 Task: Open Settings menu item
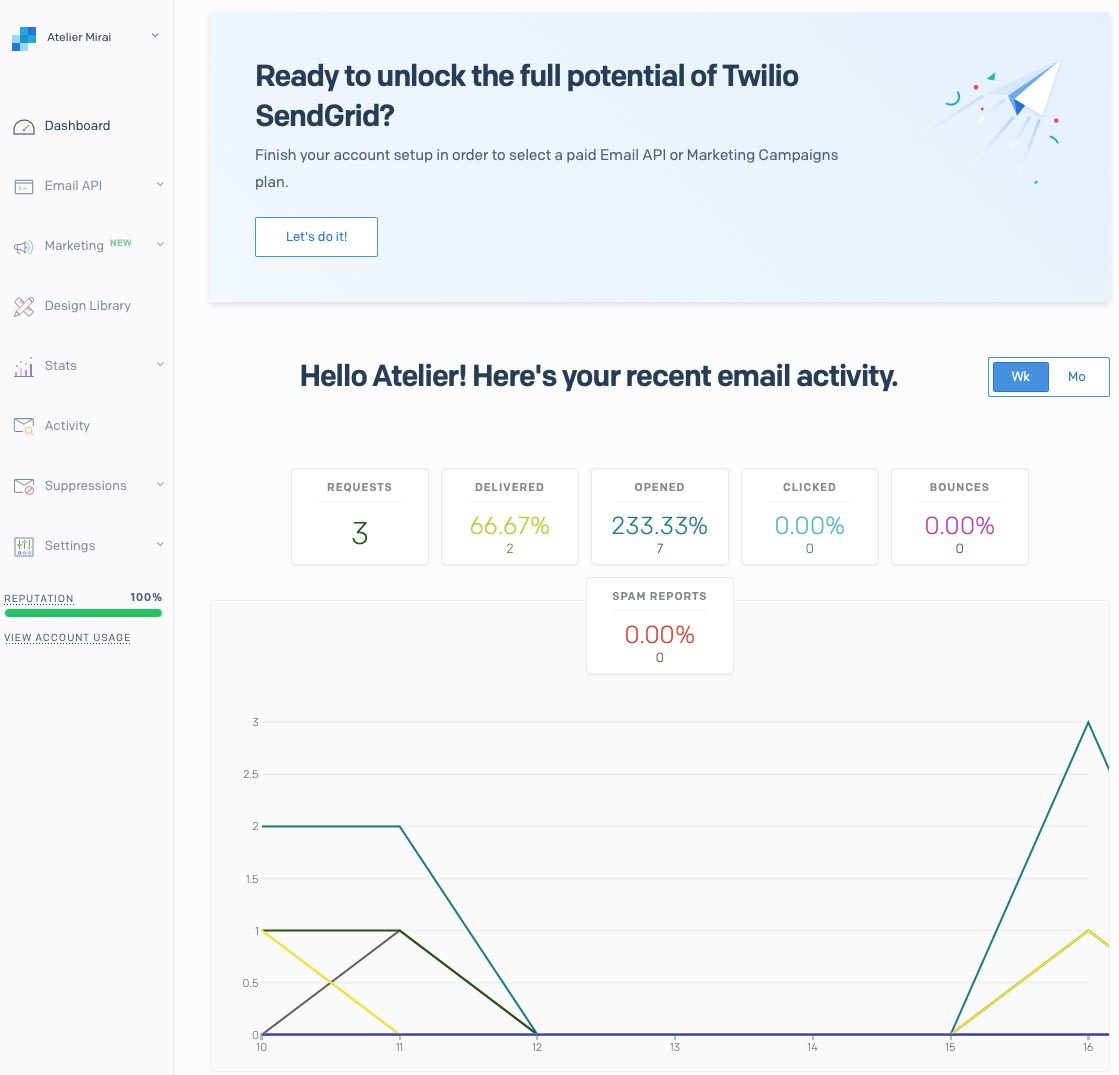tap(69, 545)
